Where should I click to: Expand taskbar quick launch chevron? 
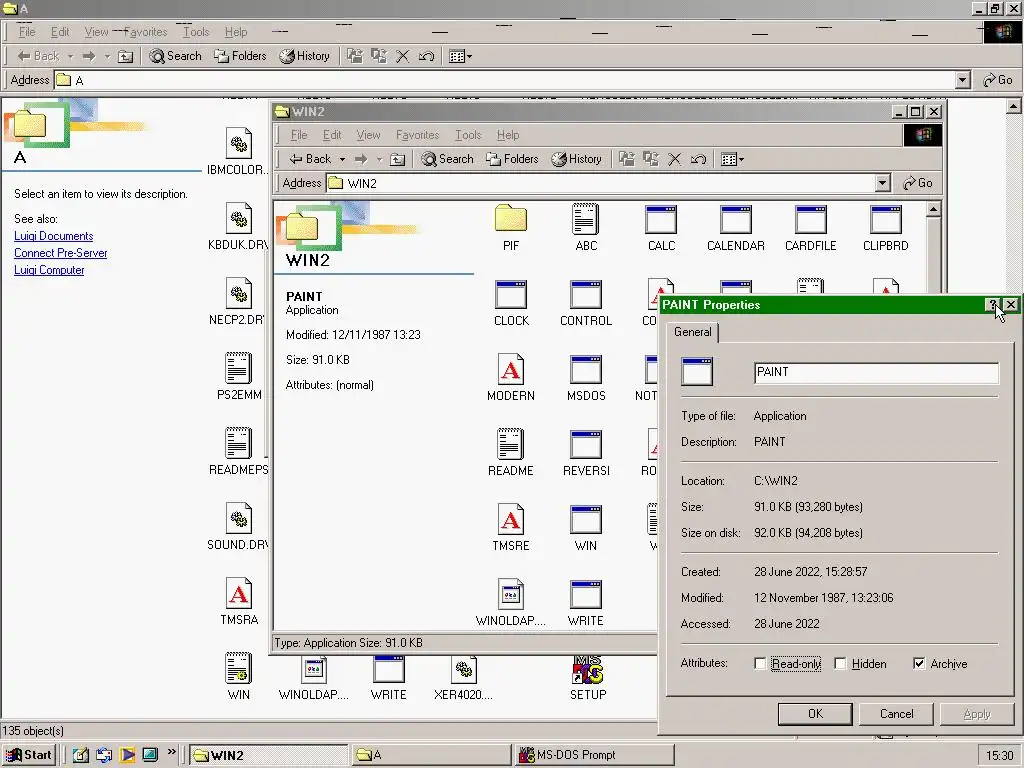coord(172,752)
